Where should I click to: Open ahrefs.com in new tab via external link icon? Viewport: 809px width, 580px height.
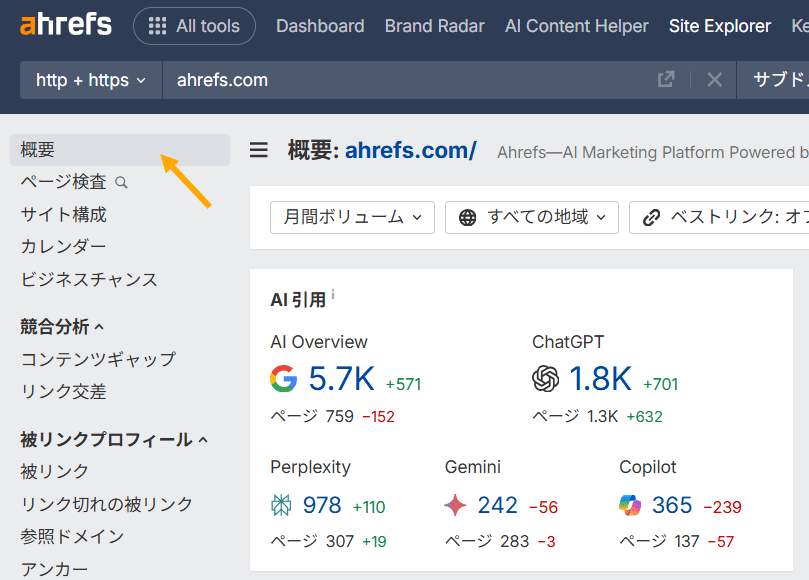(666, 79)
